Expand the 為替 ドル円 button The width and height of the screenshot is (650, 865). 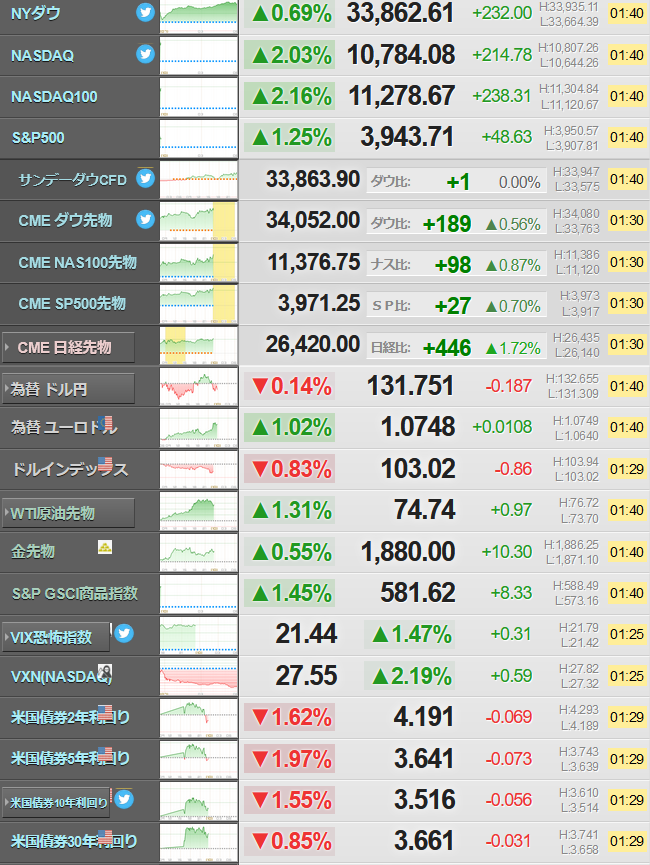pos(68,389)
